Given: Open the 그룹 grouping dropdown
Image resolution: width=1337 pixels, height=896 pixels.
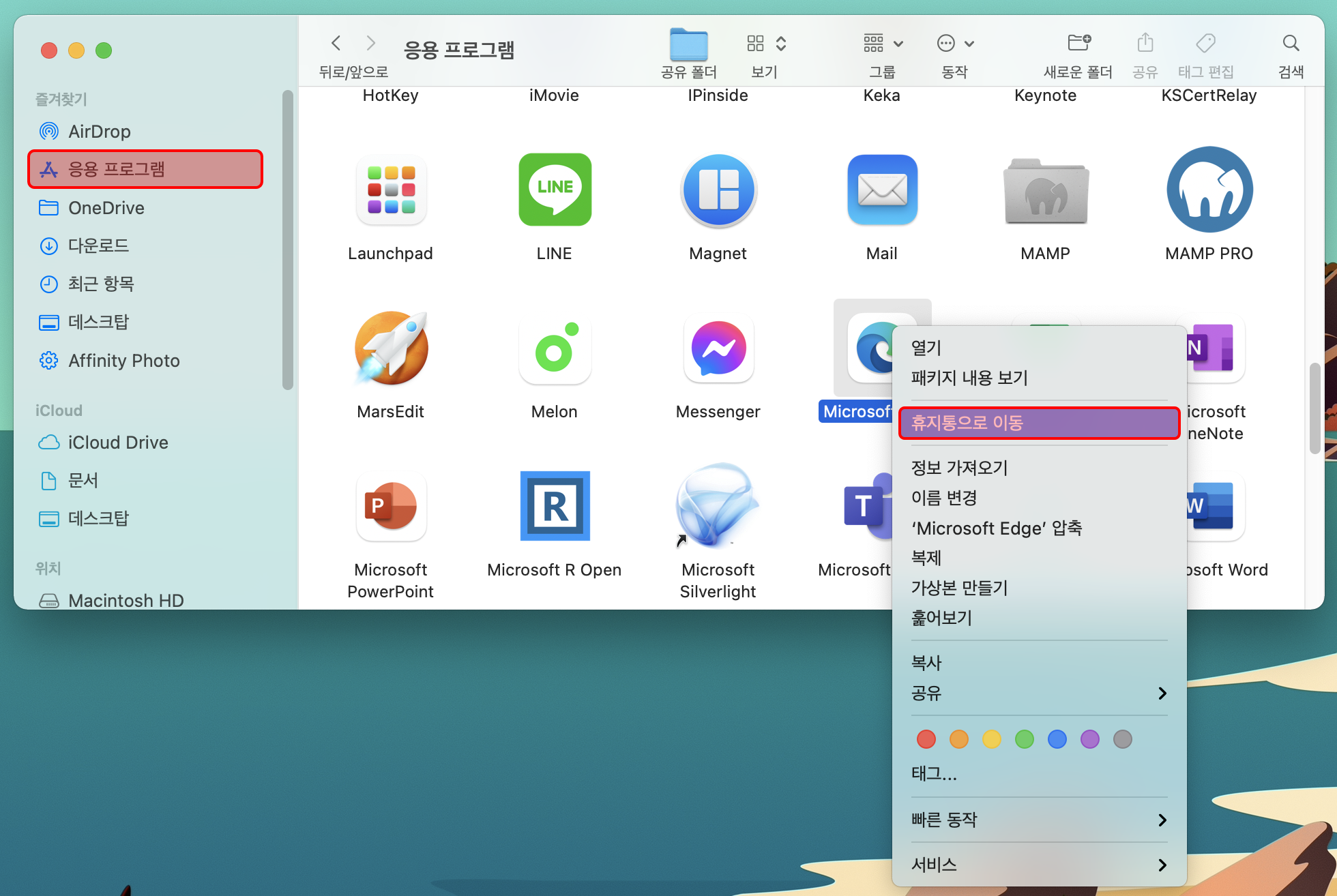Looking at the screenshot, I should coord(883,44).
